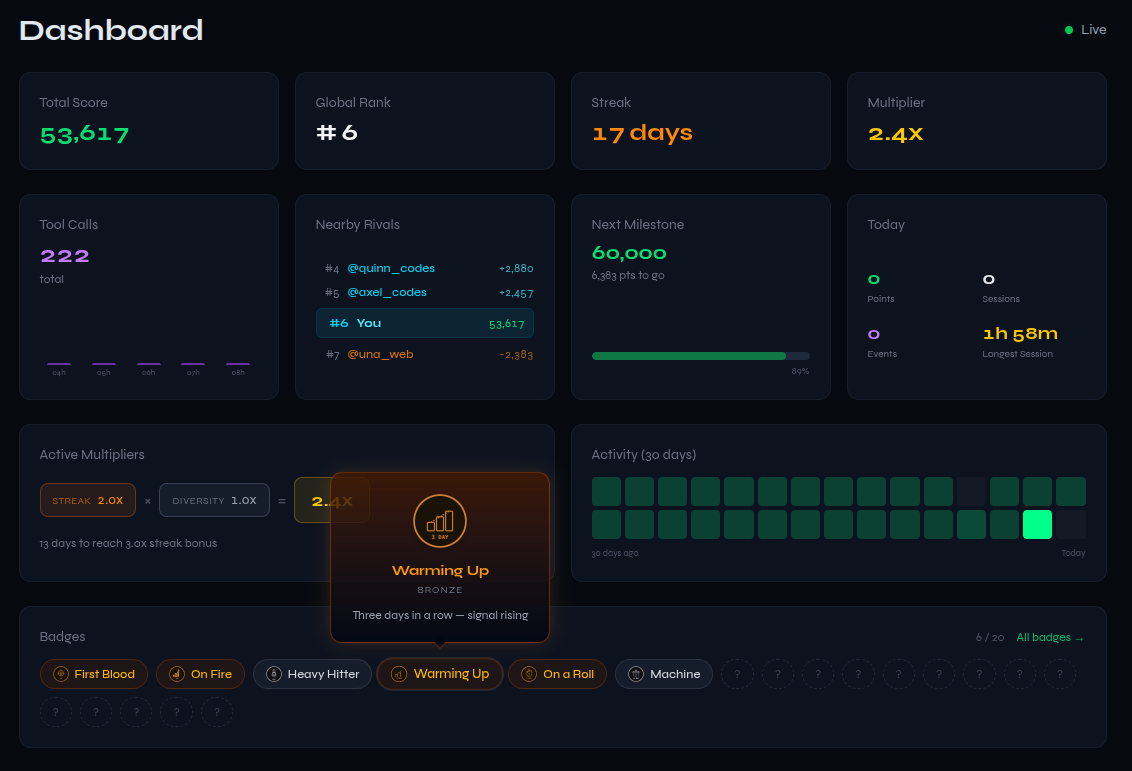The image size is (1132, 771).
Task: Click the first question-mark locked badge
Action: click(737, 674)
